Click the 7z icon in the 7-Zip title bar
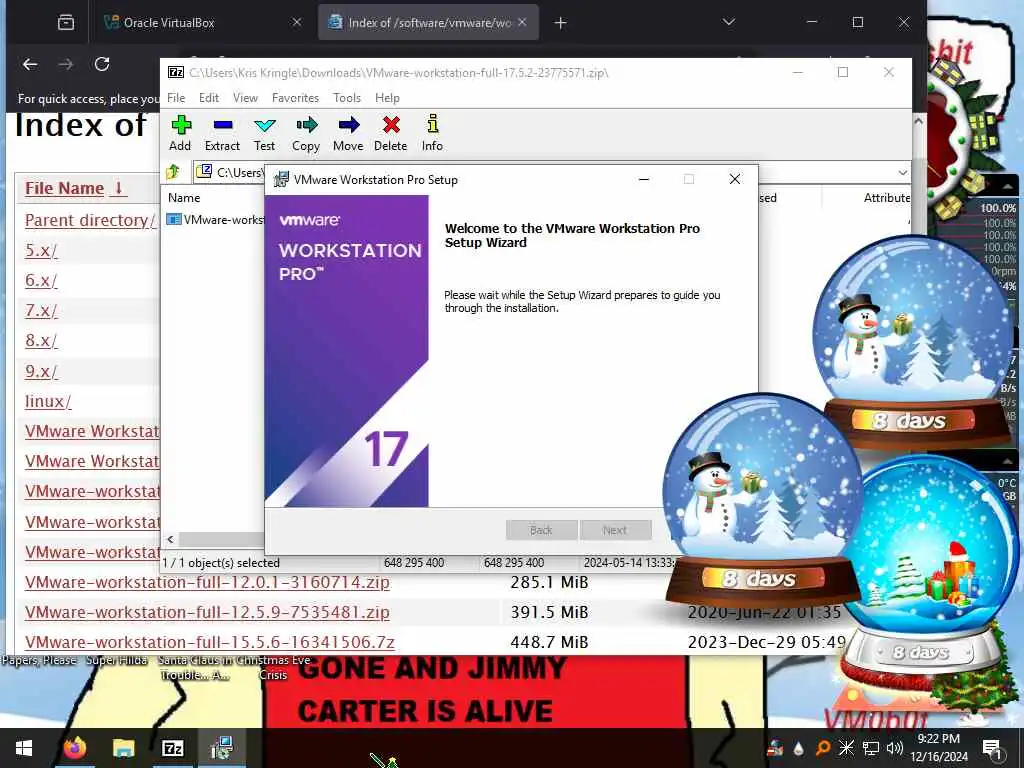 [x=176, y=72]
